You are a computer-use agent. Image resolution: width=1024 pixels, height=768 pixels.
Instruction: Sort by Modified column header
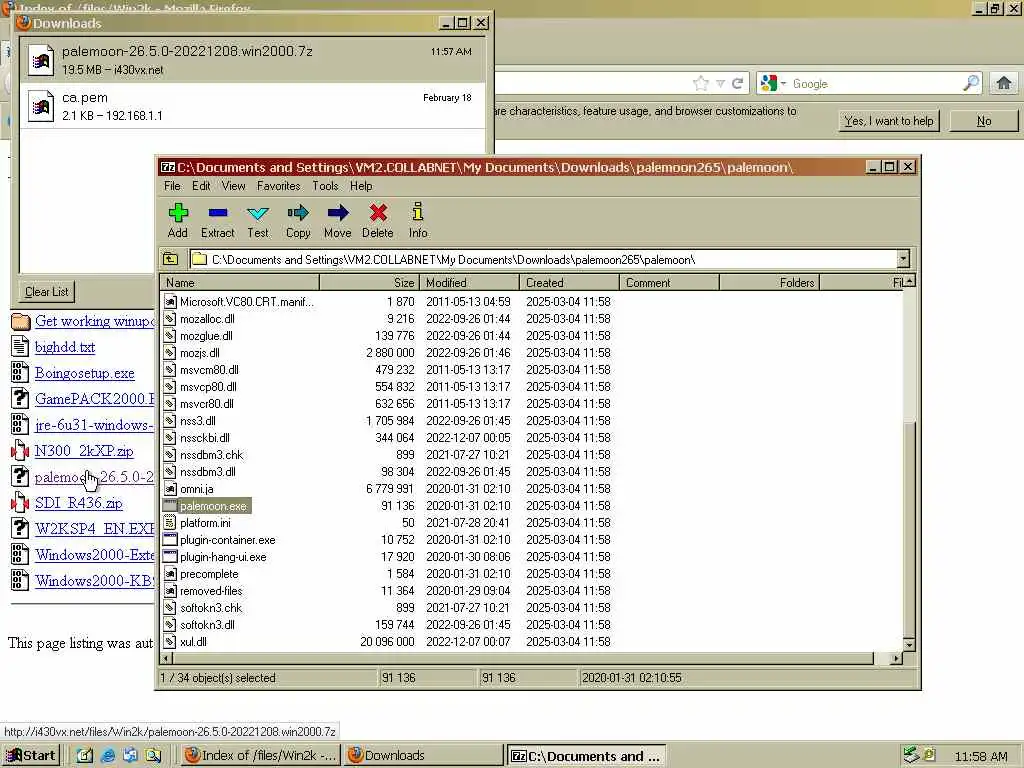(470, 283)
